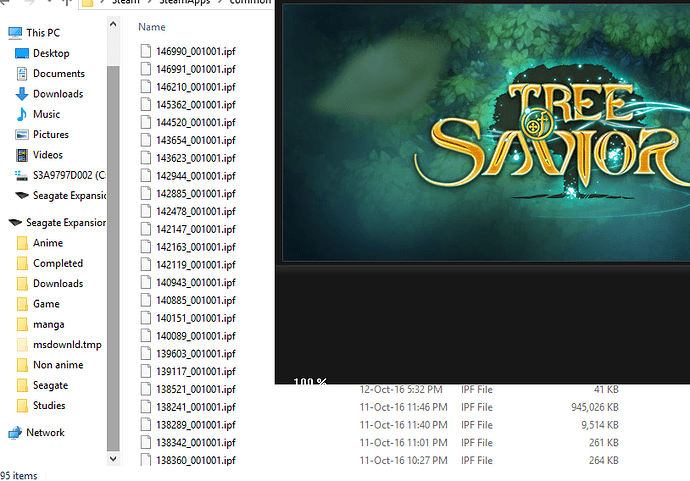The height and width of the screenshot is (481, 690).
Task: Select the Music note icon
Action: (22, 114)
